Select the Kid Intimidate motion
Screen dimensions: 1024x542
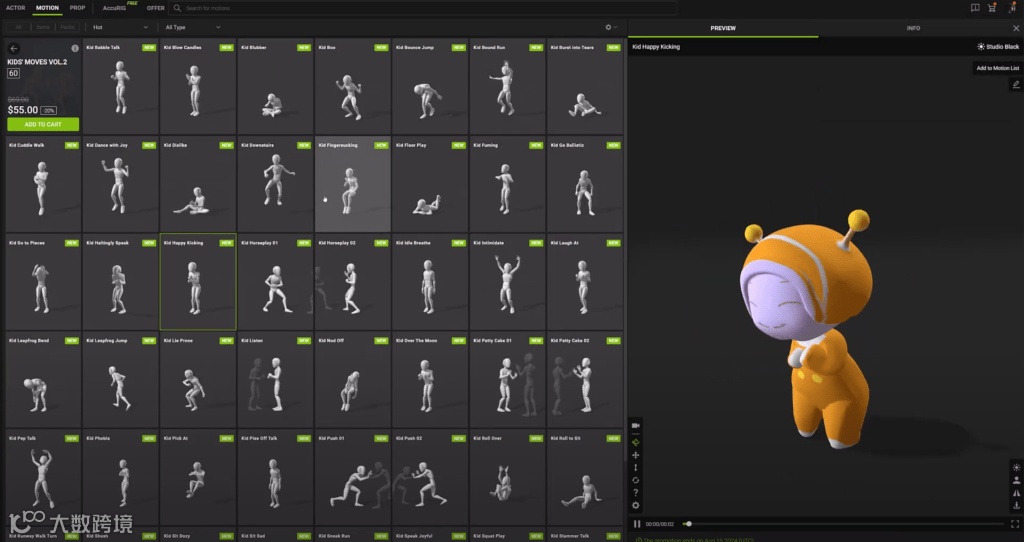click(507, 282)
